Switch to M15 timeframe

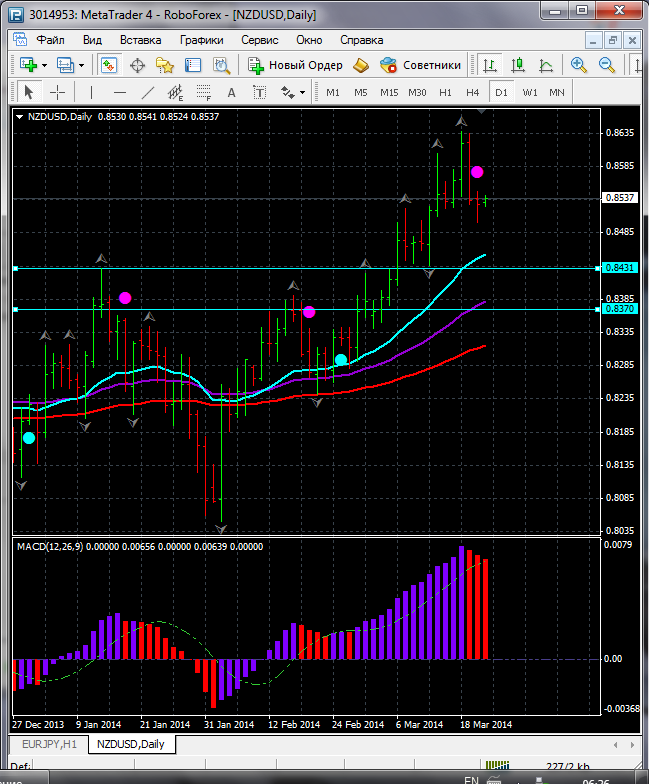389,92
